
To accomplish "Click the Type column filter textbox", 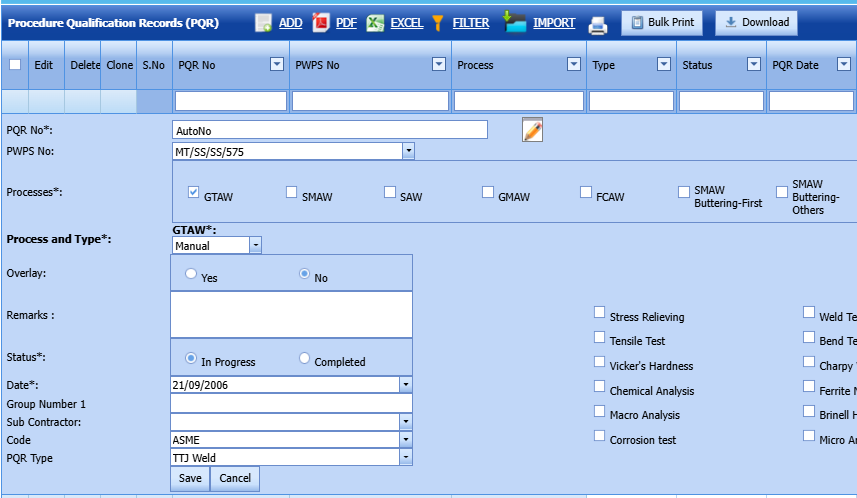I will coord(631,101).
